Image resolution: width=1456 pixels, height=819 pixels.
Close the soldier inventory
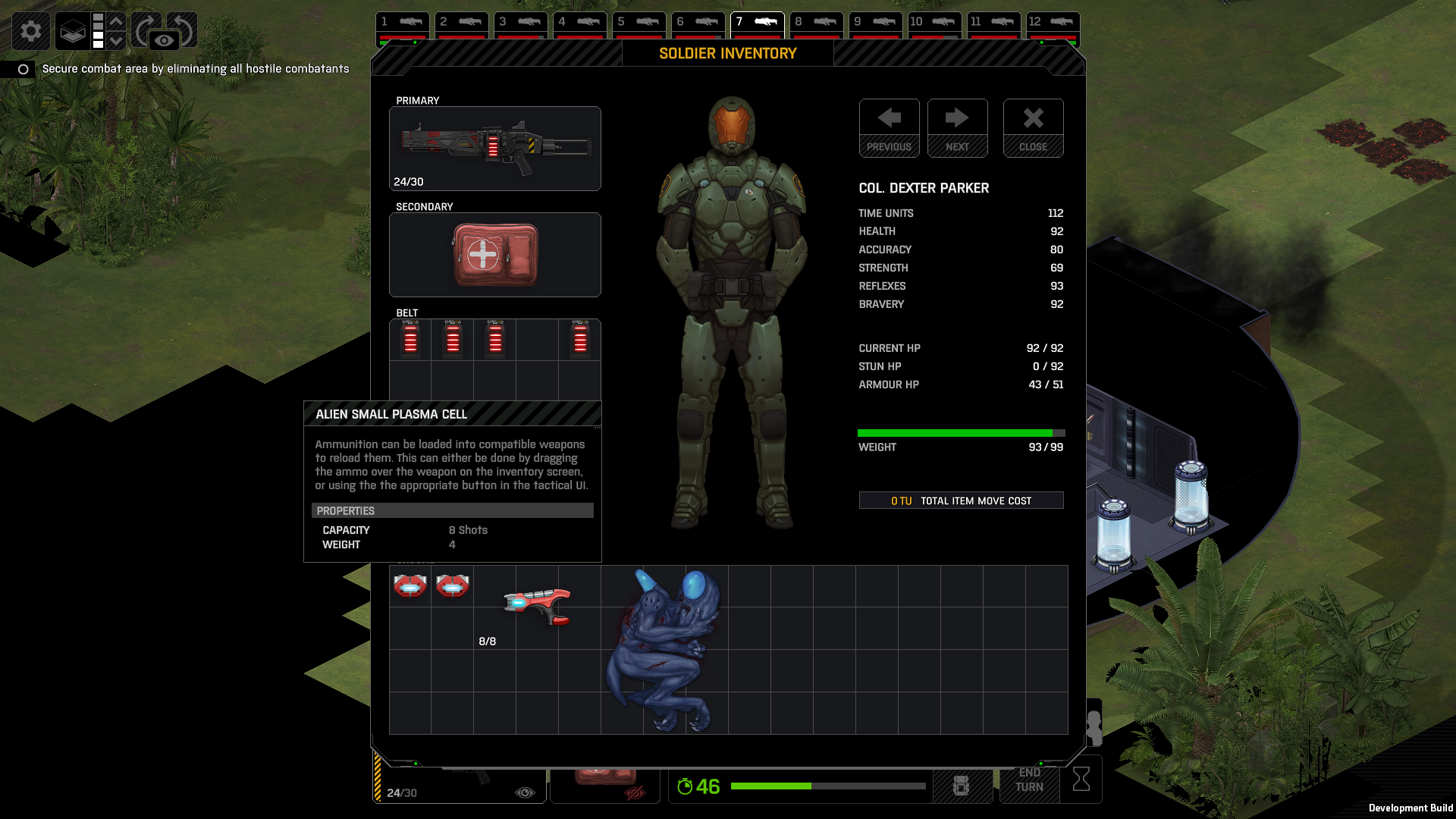click(x=1033, y=128)
